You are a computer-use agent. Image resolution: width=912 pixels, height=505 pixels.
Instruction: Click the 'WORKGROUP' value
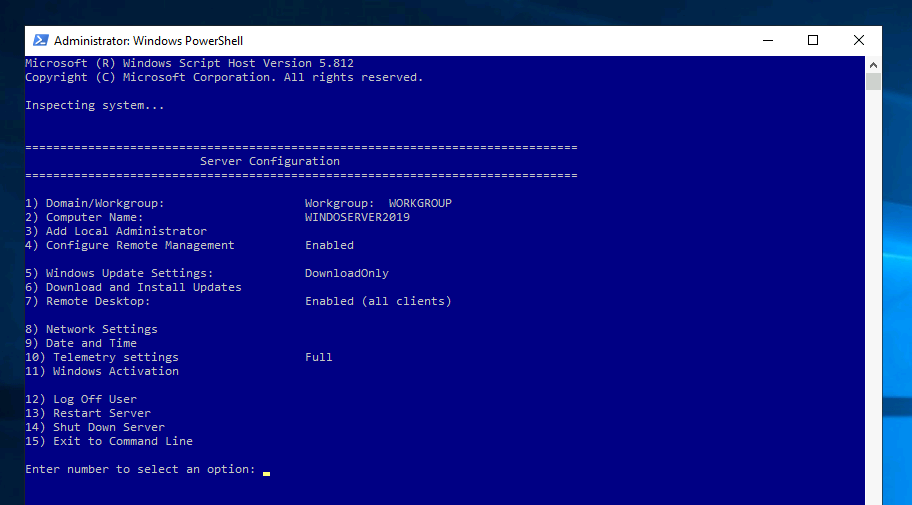pos(420,203)
